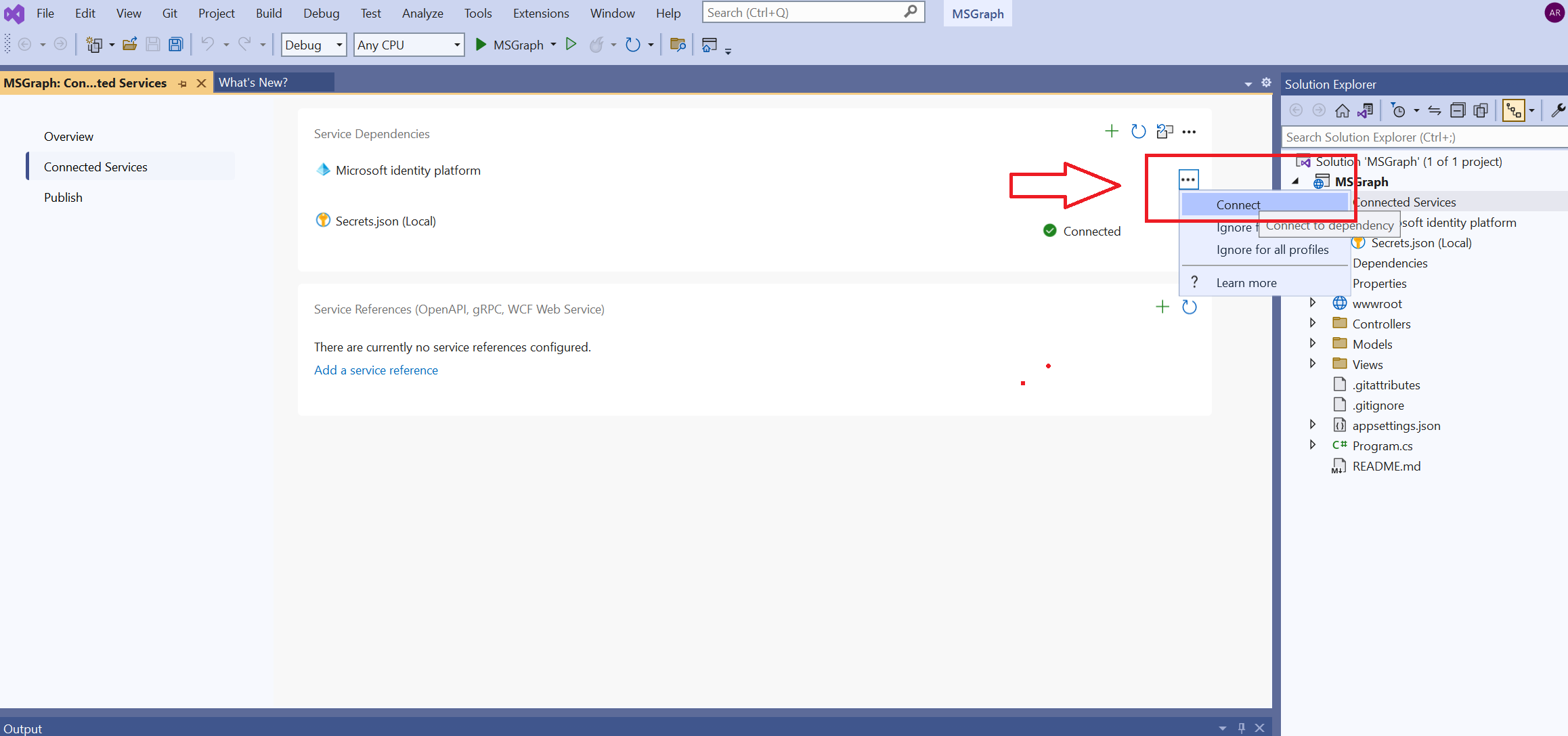
Task: Open the Debug configuration dropdown
Action: point(313,45)
